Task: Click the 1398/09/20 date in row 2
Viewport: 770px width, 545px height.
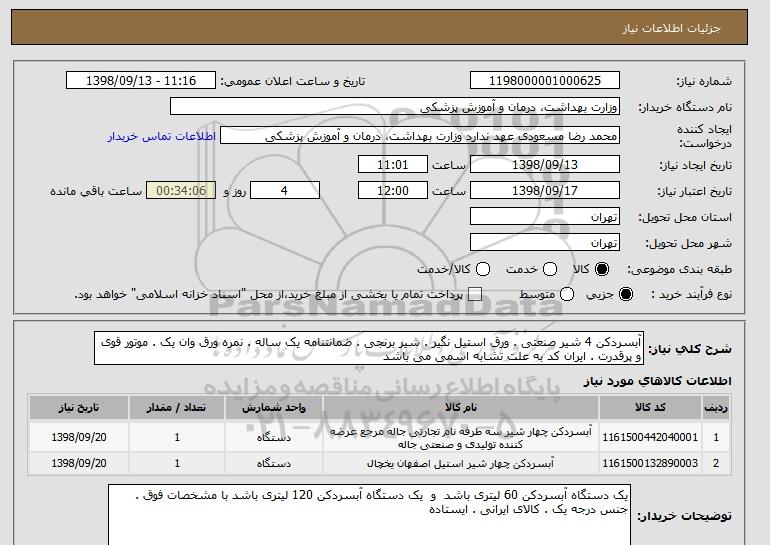Action: click(x=79, y=463)
